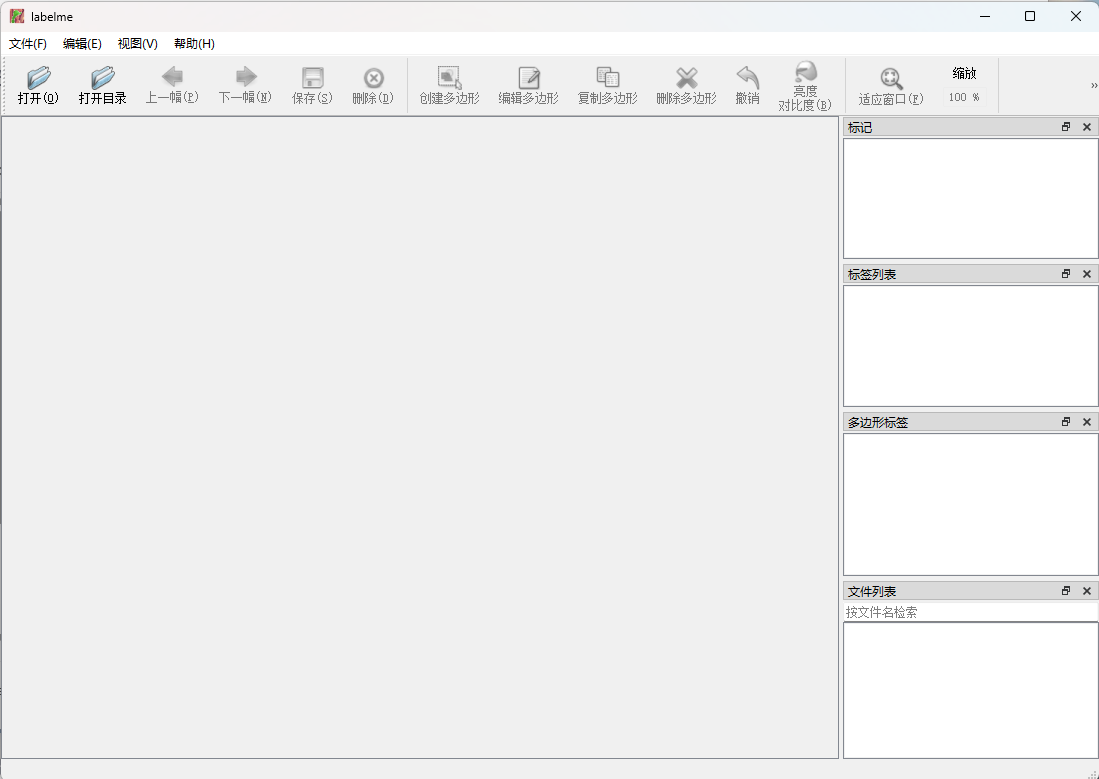Viewport: 1099px width, 779px height.
Task: Click the Previous Image (上一幅) arrow icon
Action: 172,78
